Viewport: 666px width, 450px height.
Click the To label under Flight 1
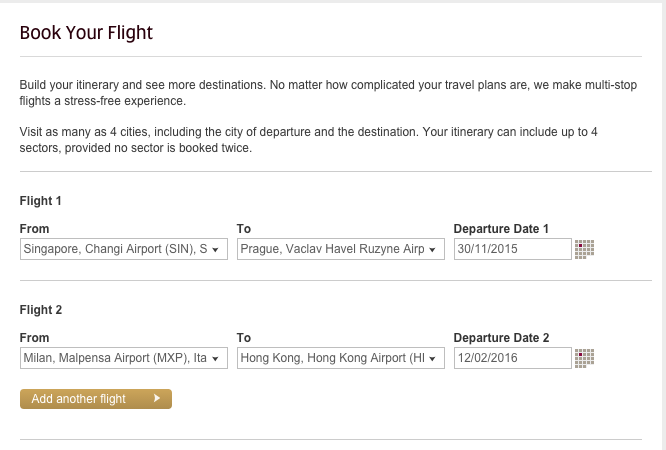click(244, 229)
